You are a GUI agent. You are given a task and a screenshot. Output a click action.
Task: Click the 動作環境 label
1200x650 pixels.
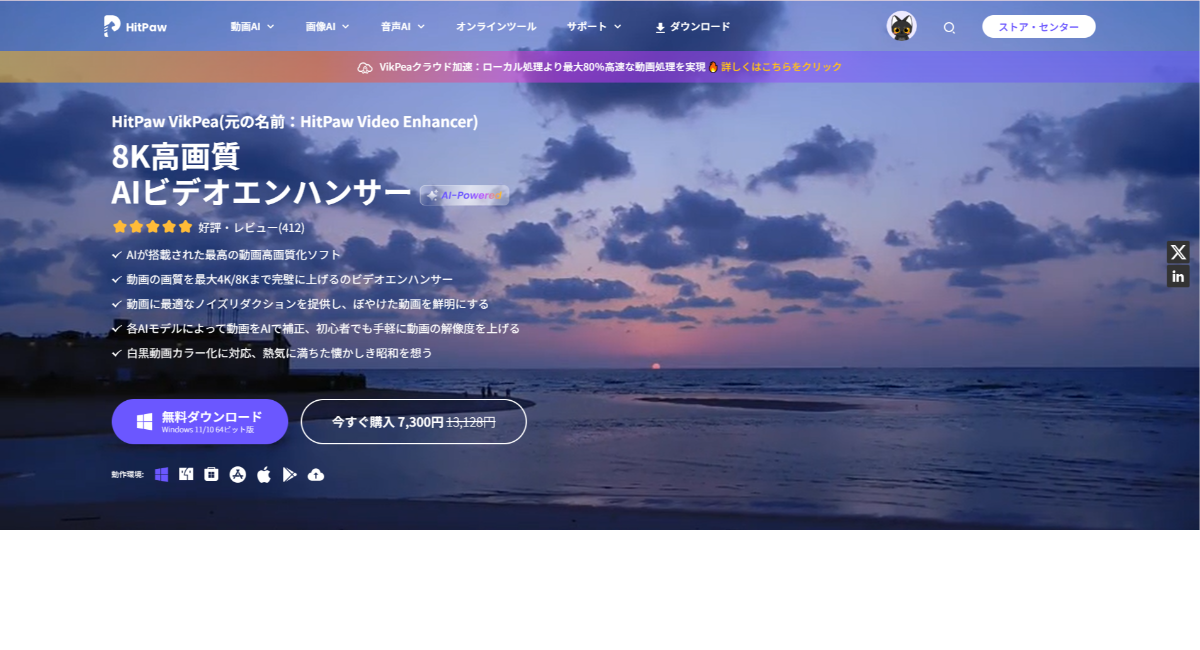click(x=127, y=474)
